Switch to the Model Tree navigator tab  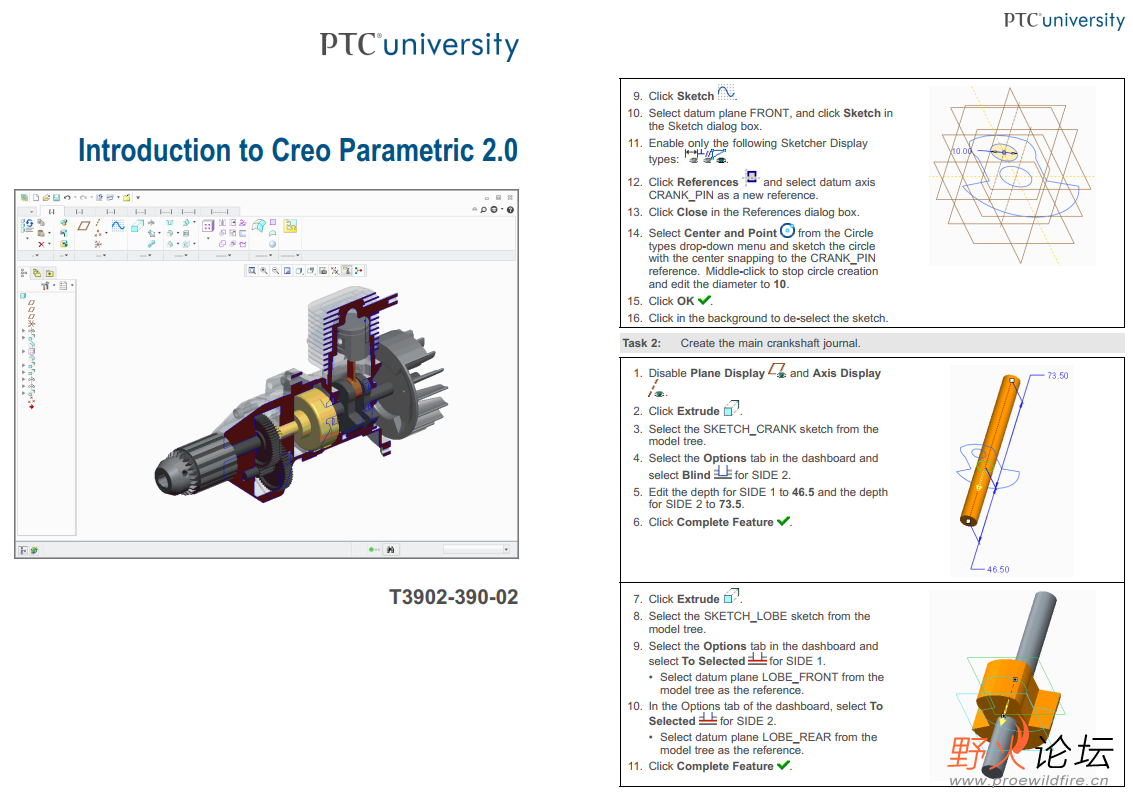(23, 273)
